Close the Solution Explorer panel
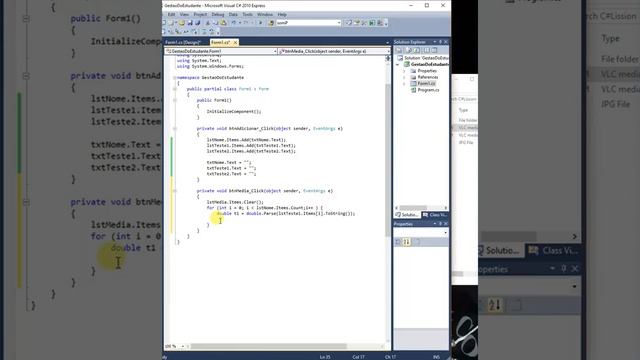 click(446, 42)
